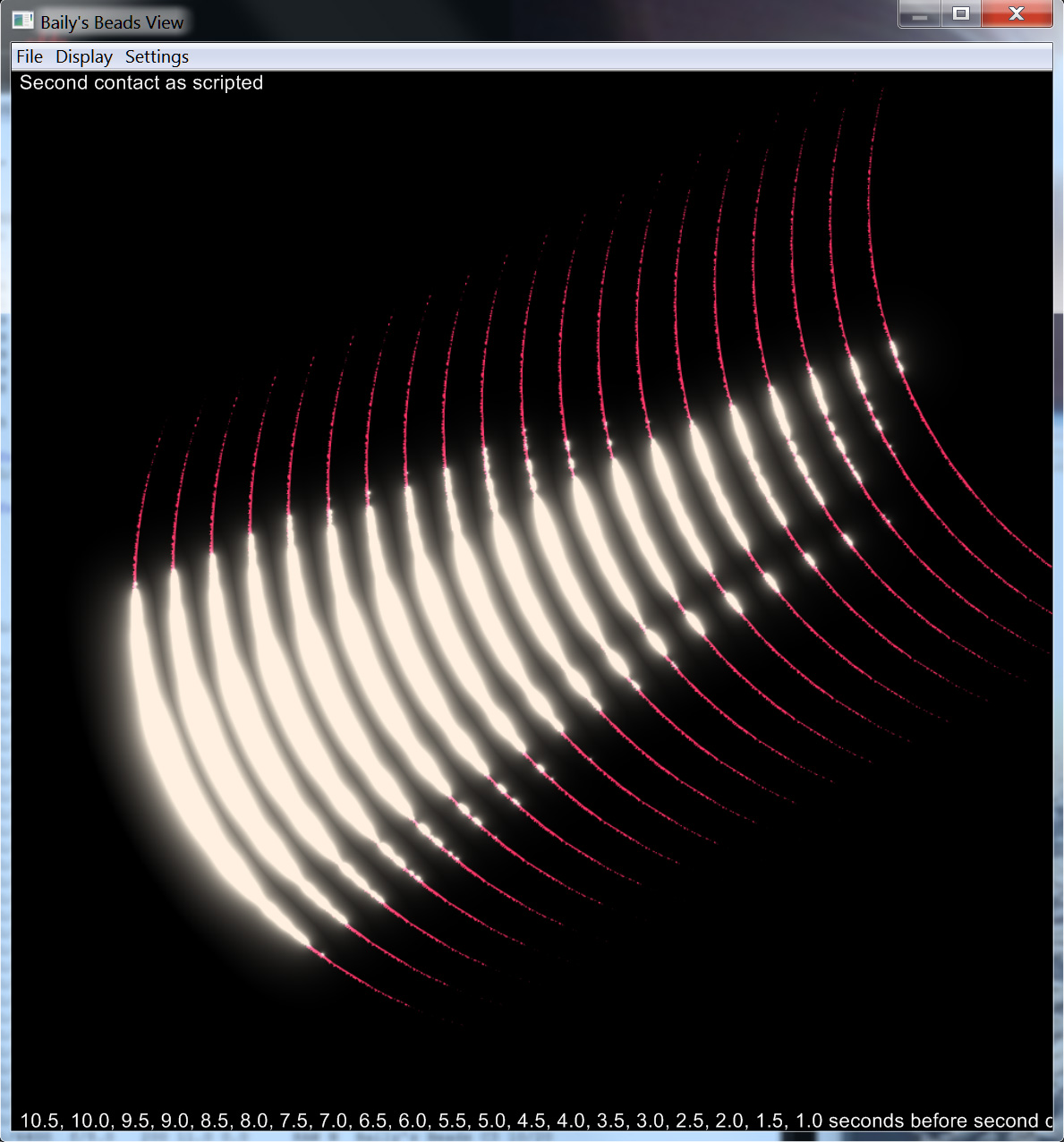Image resolution: width=1064 pixels, height=1142 pixels.
Task: Open the File menu
Action: pyautogui.click(x=30, y=56)
